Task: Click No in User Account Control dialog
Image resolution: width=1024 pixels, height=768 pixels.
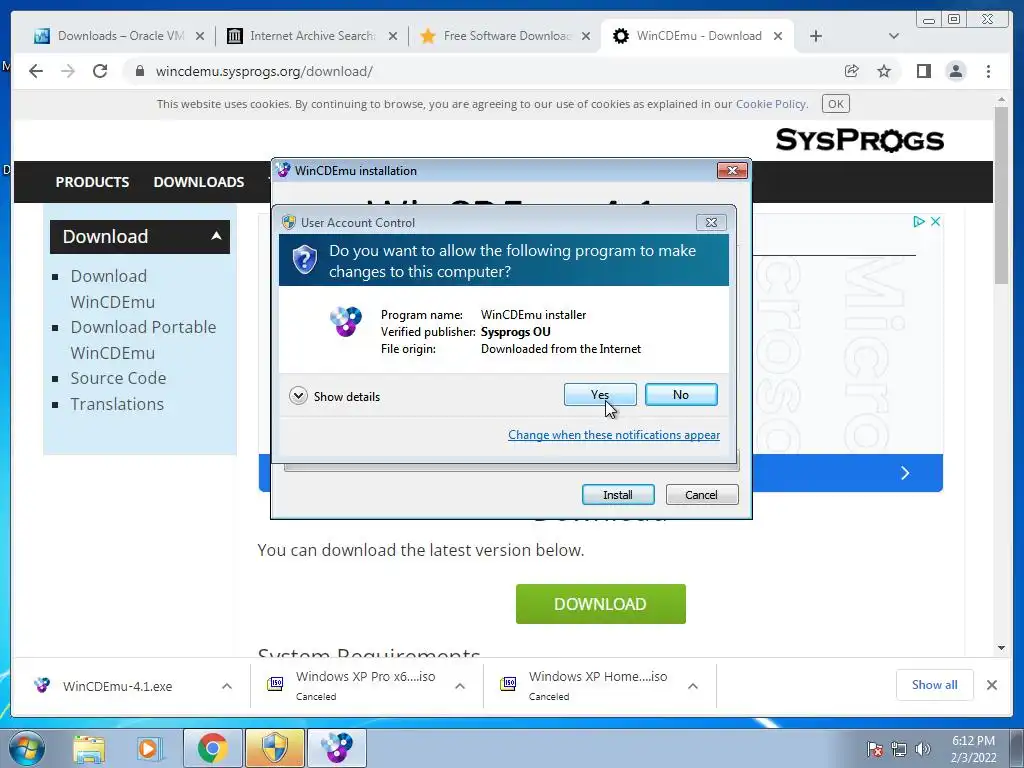Action: (x=680, y=394)
